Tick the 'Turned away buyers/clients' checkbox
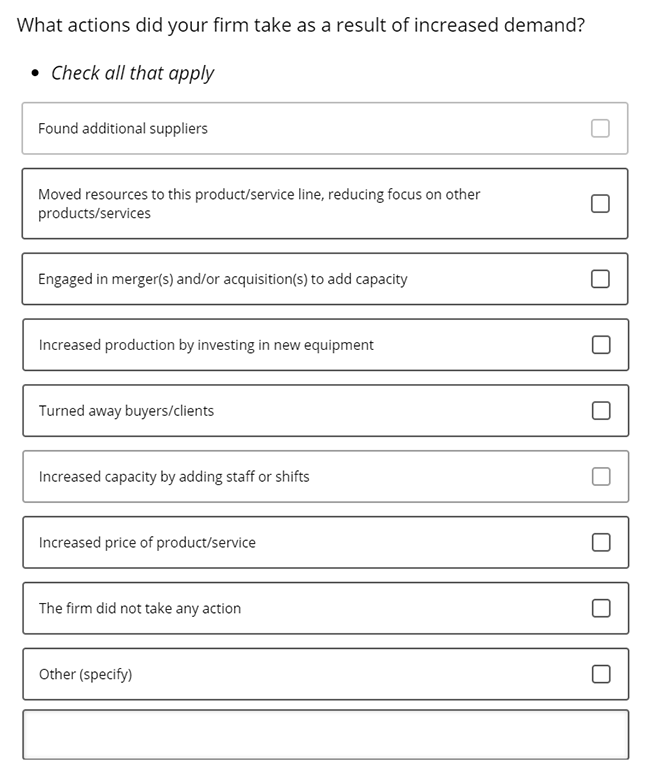Viewport: 650px width, 781px height. (x=601, y=410)
